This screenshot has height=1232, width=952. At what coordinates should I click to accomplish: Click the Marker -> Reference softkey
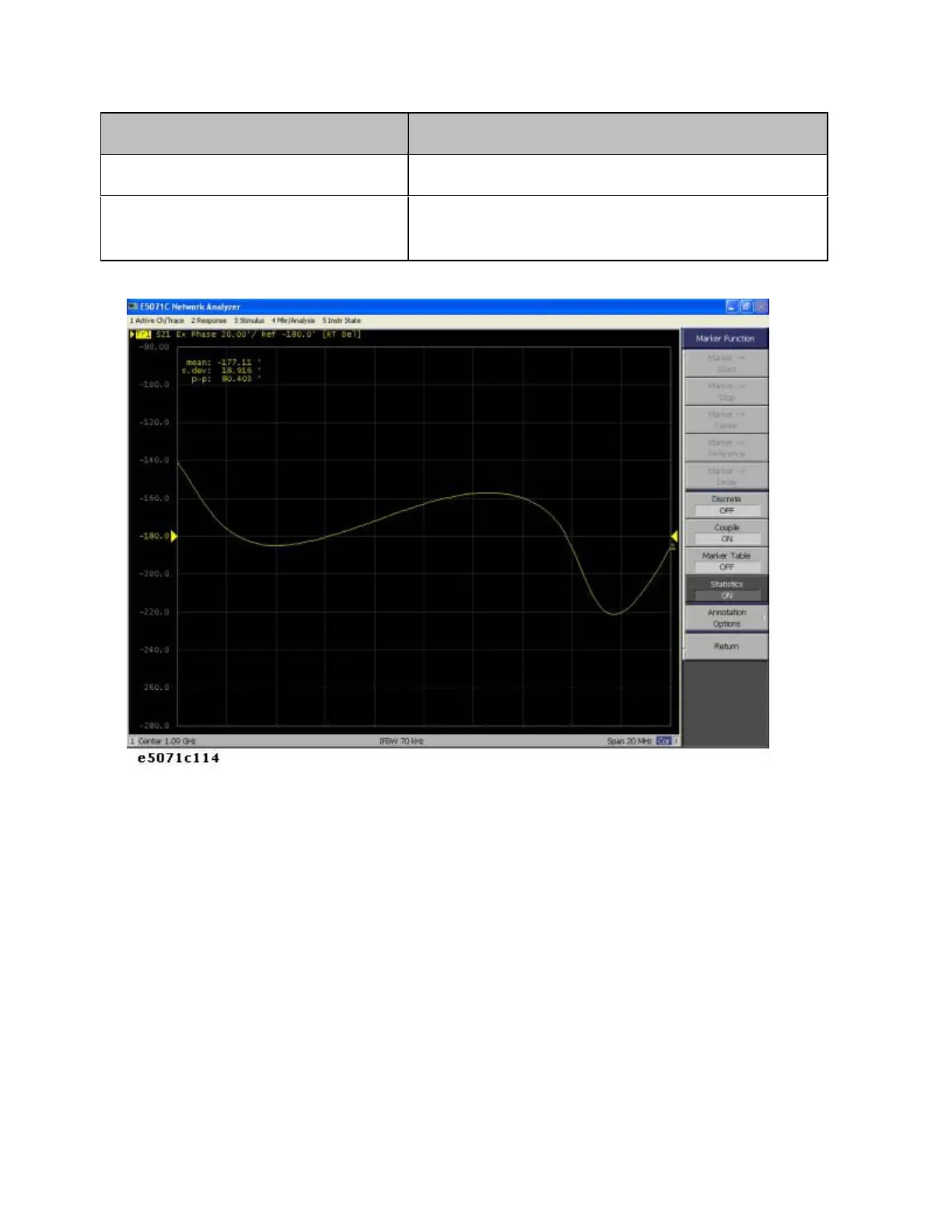point(726,448)
